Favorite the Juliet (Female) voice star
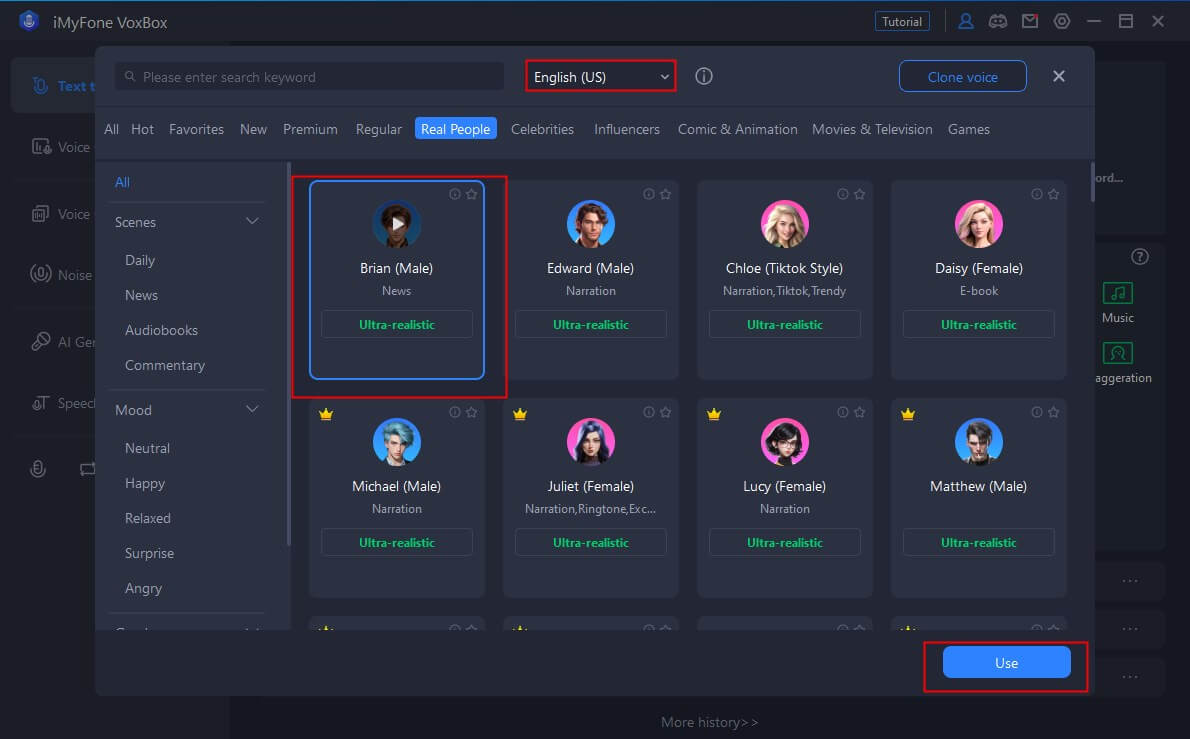 [666, 412]
